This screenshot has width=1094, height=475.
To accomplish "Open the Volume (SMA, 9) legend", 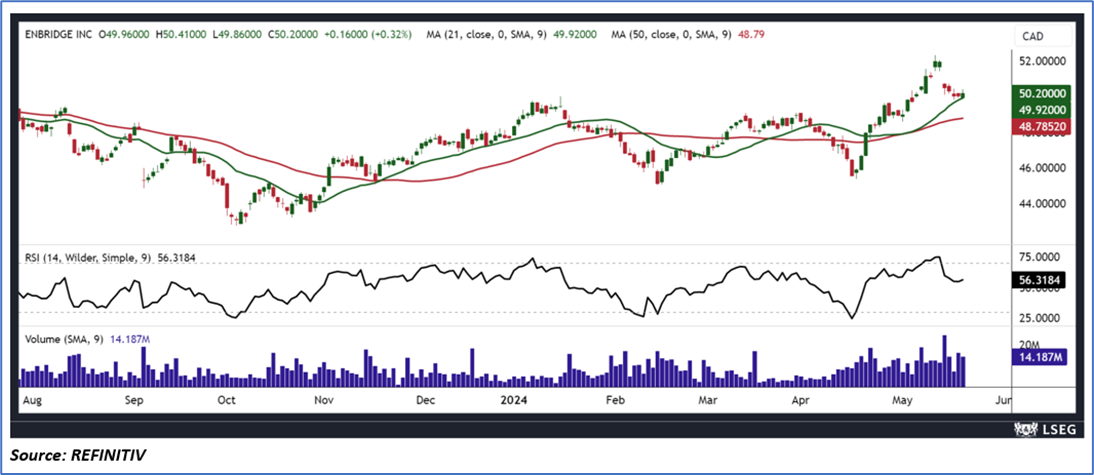I will tap(64, 340).
